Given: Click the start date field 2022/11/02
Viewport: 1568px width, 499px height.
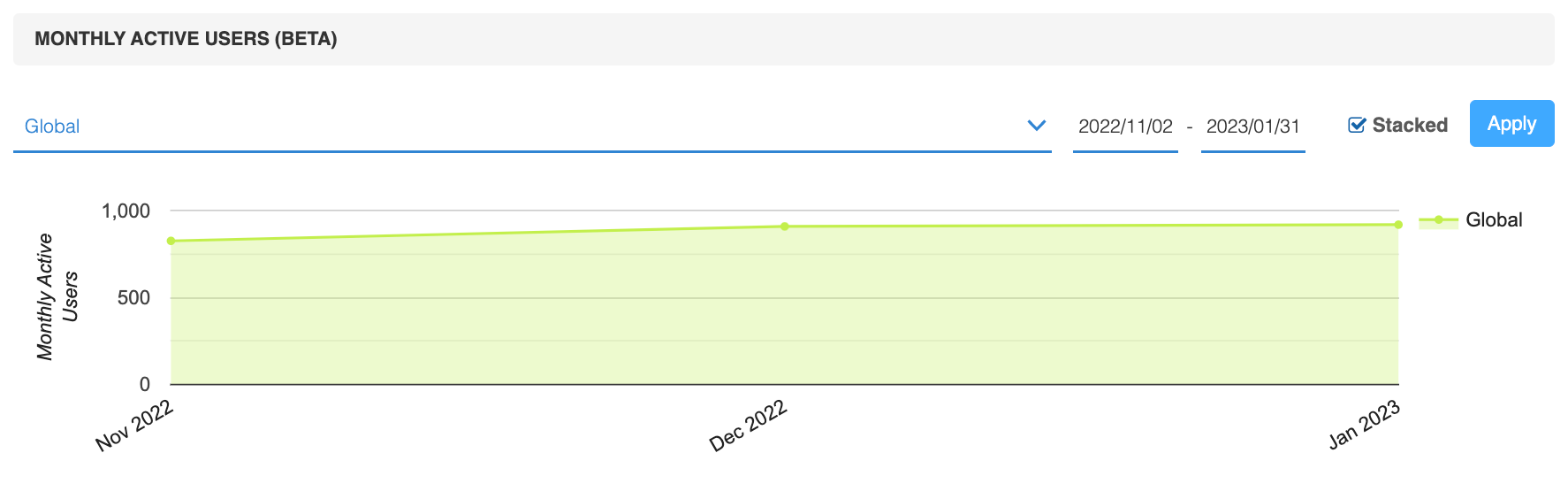Looking at the screenshot, I should [x=1125, y=127].
